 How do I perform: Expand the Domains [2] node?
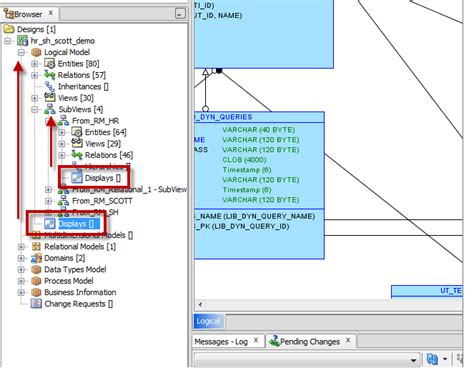coord(21,258)
